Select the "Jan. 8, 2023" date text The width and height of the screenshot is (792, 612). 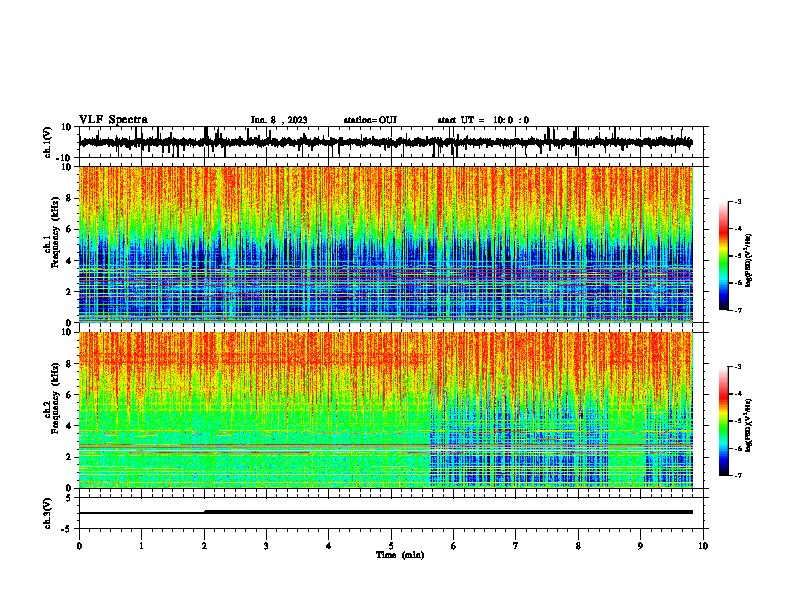pyautogui.click(x=279, y=120)
